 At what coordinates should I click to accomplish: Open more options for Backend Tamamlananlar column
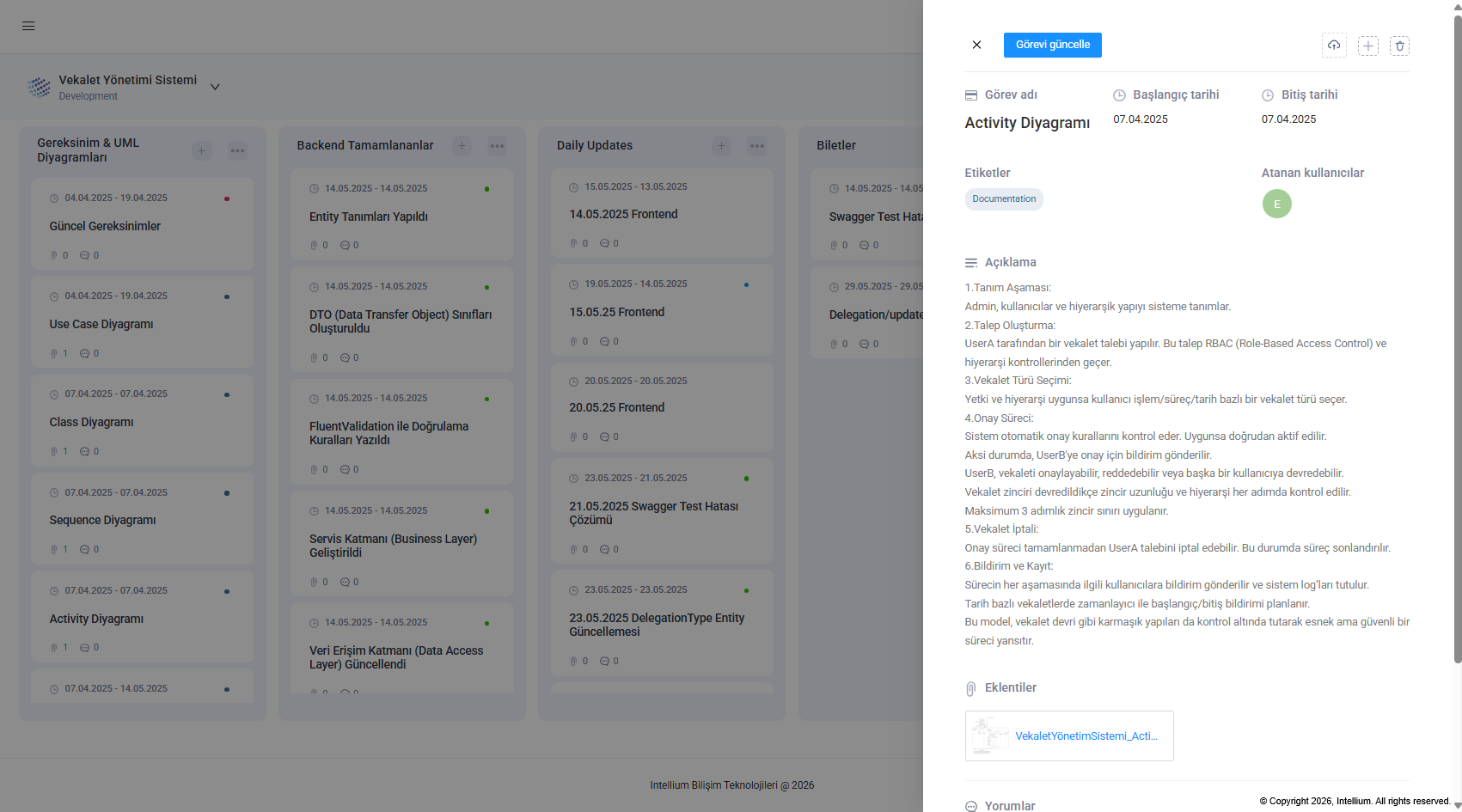coord(497,146)
